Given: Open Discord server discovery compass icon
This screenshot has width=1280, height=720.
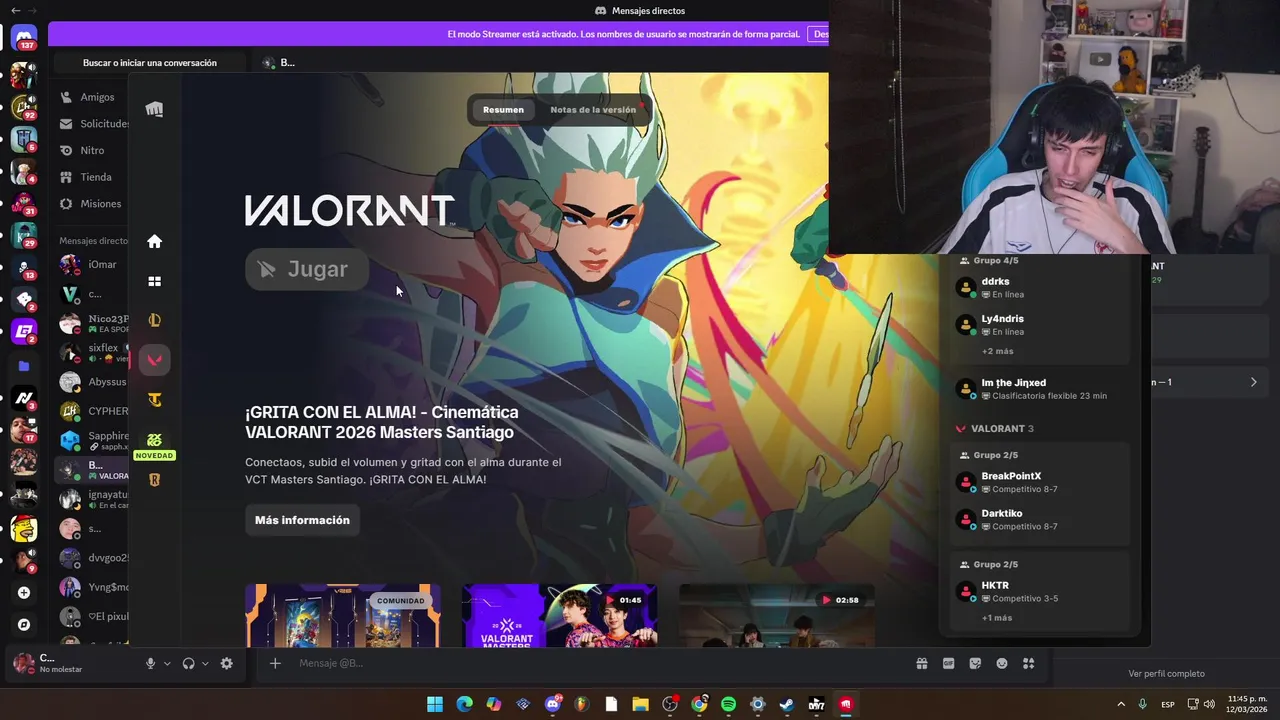Looking at the screenshot, I should 24,625.
